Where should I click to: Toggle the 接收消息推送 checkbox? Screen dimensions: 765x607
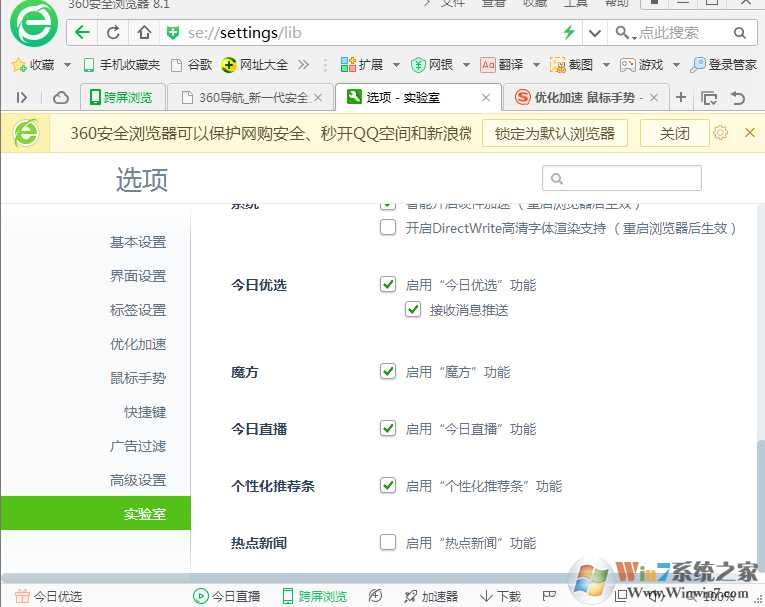pyautogui.click(x=413, y=310)
